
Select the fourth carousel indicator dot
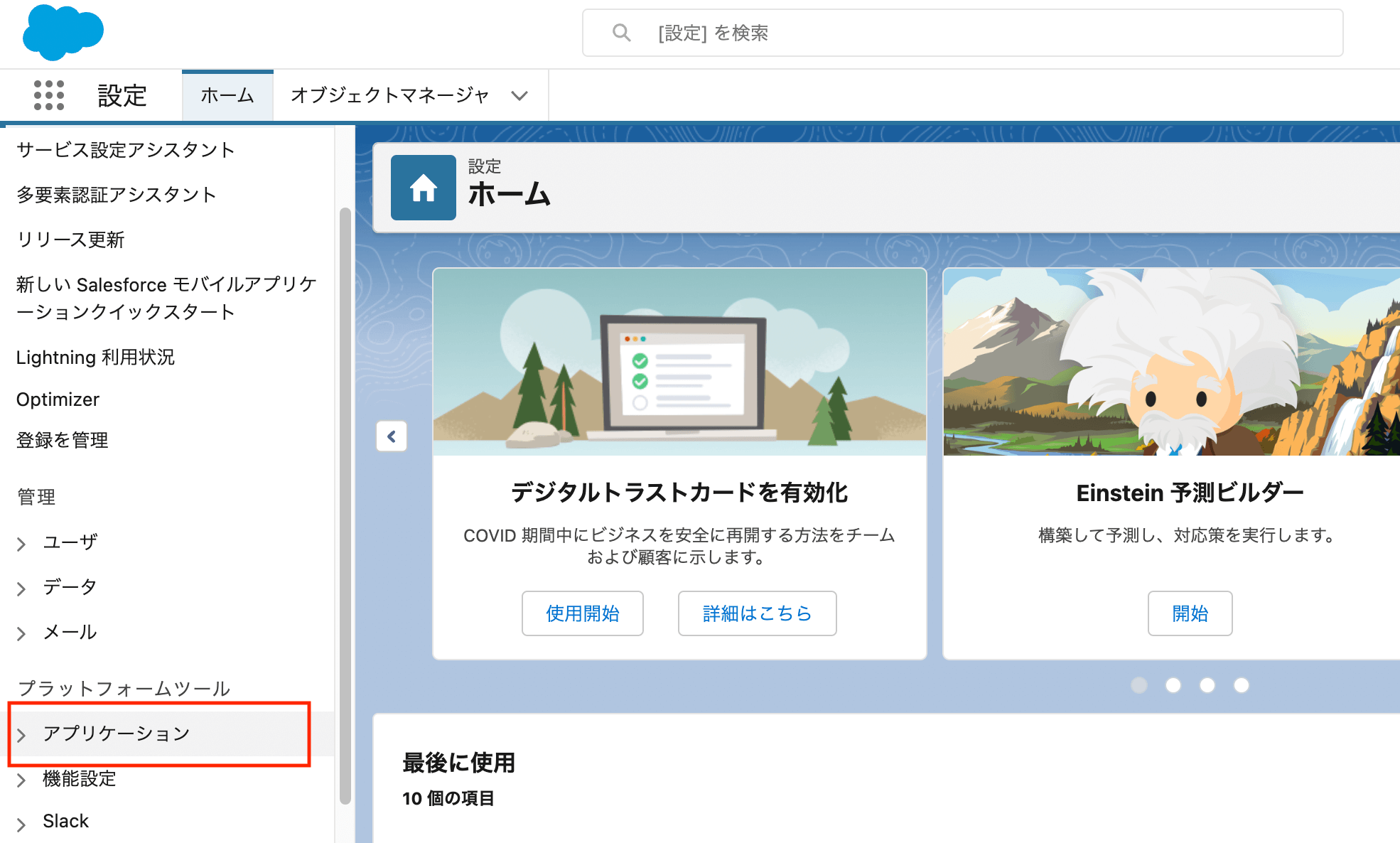(x=1242, y=685)
